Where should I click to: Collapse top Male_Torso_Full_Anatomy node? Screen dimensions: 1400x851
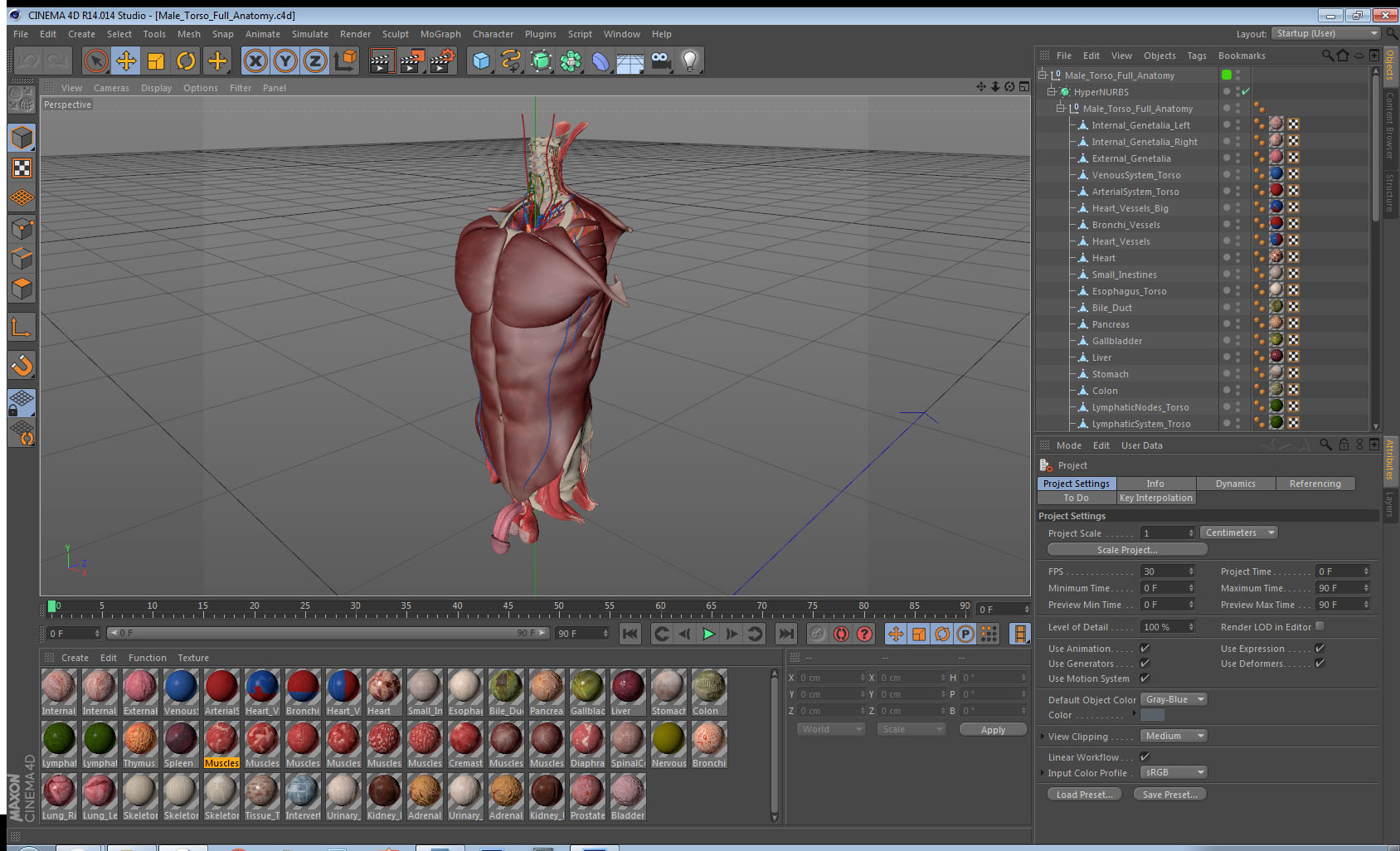pos(1043,75)
